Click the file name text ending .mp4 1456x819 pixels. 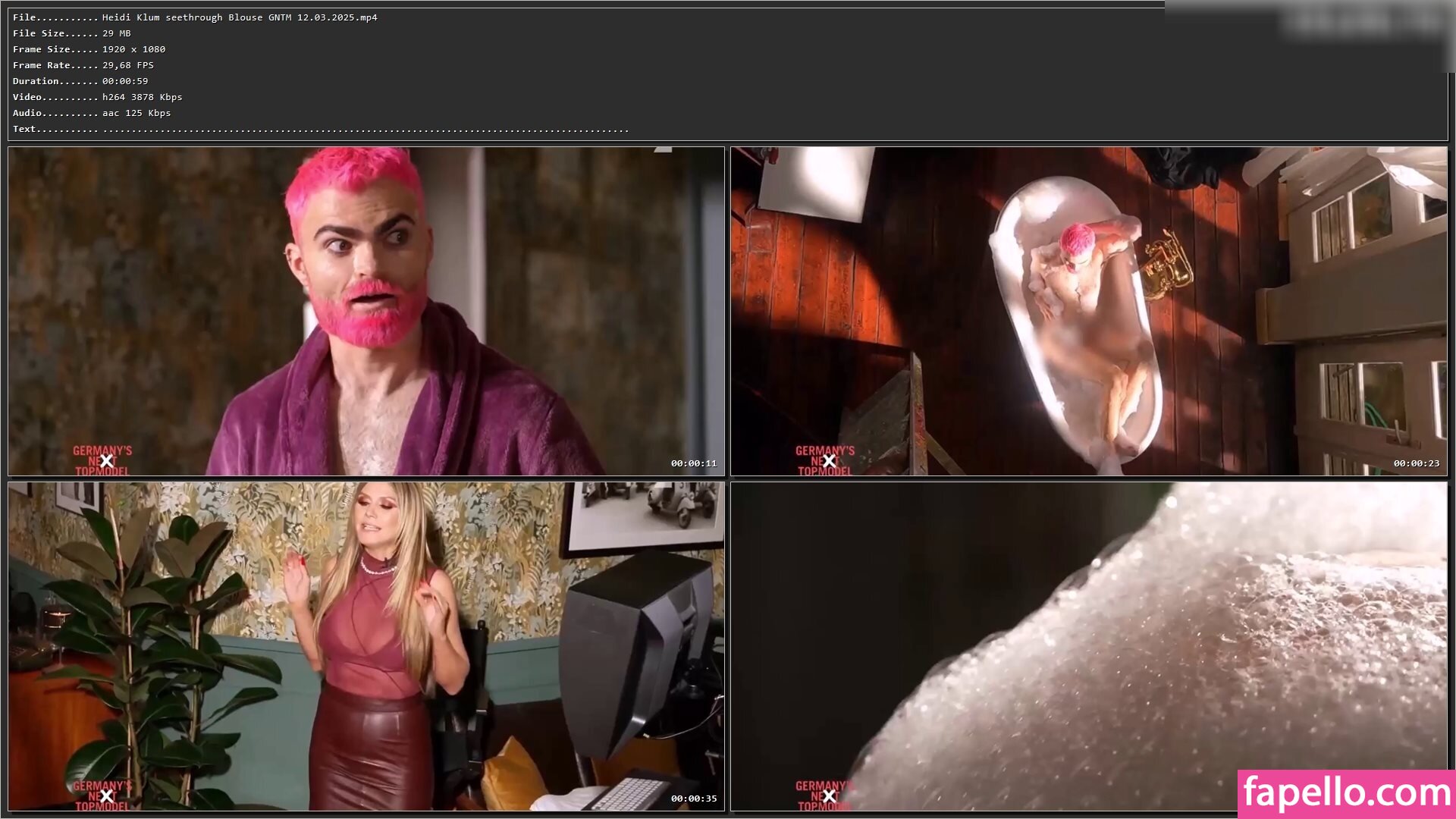240,17
